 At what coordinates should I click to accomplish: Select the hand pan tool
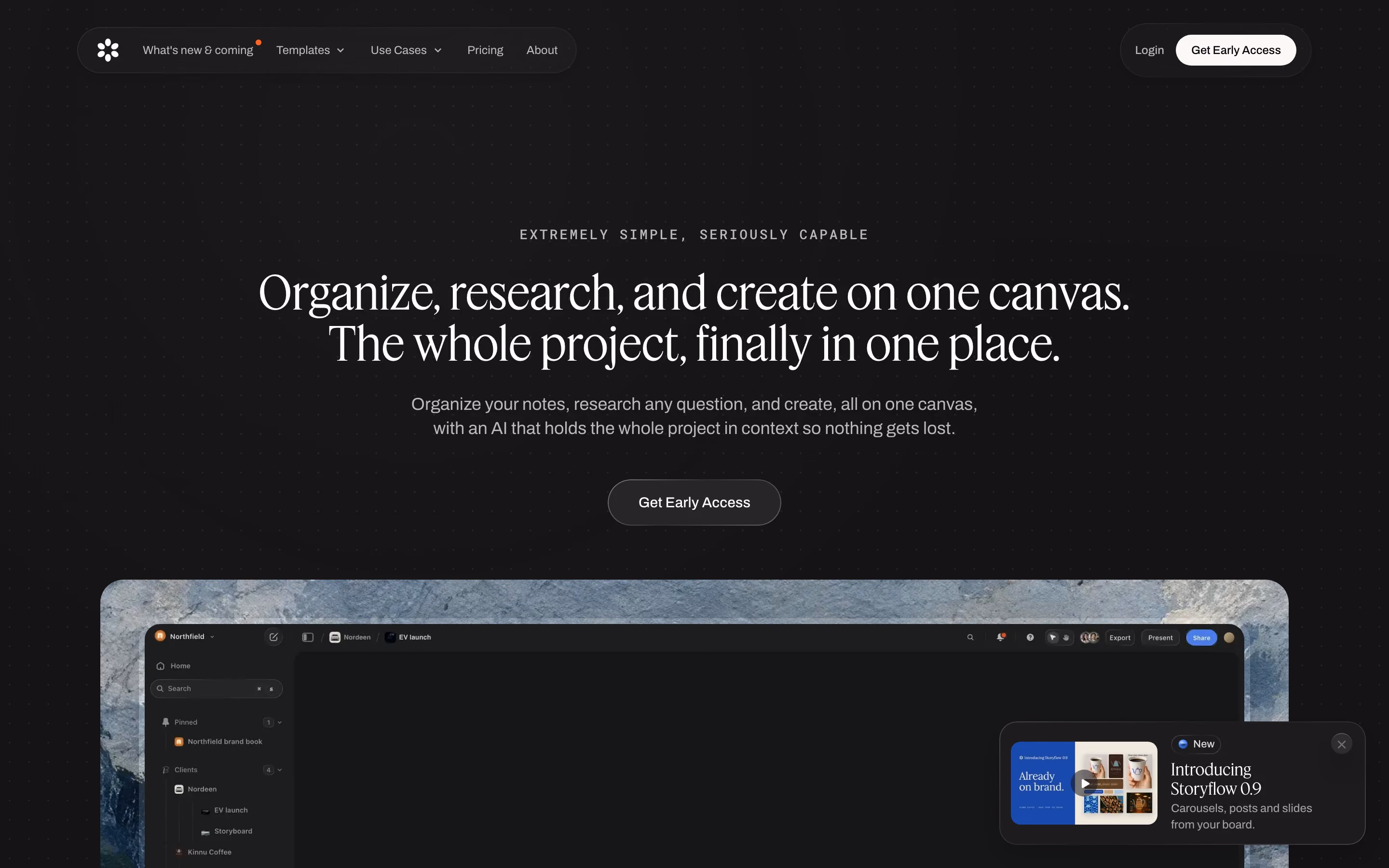click(x=1066, y=637)
